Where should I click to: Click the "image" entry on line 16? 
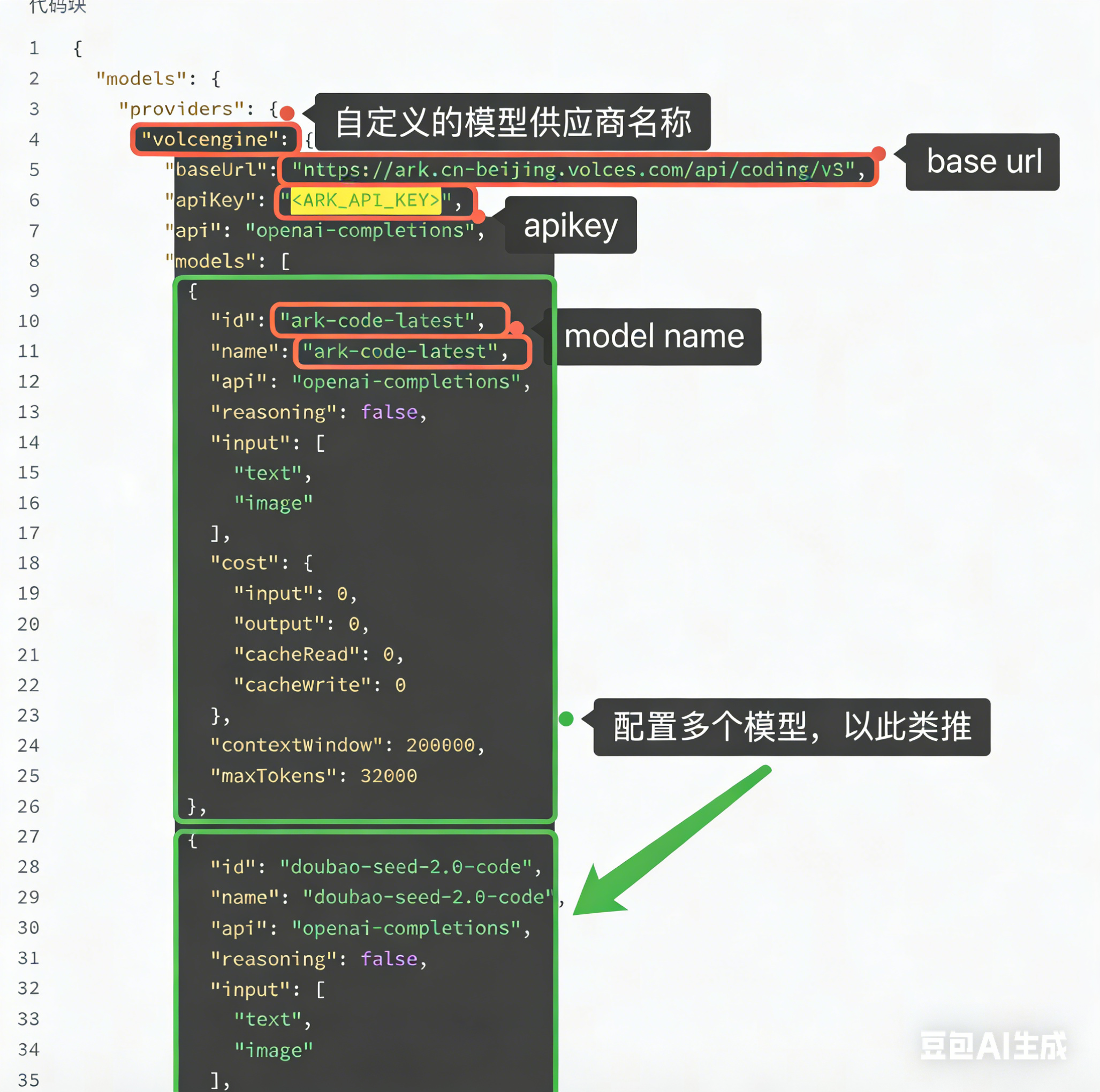point(274,503)
